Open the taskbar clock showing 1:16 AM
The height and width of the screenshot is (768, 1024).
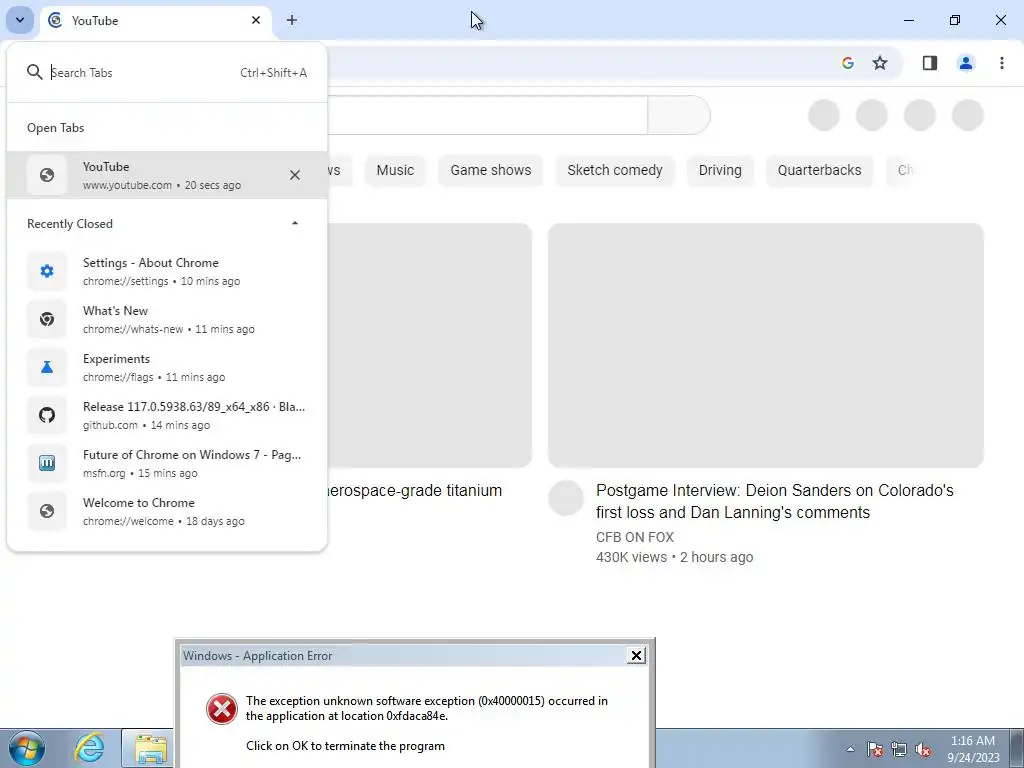pyautogui.click(x=973, y=749)
